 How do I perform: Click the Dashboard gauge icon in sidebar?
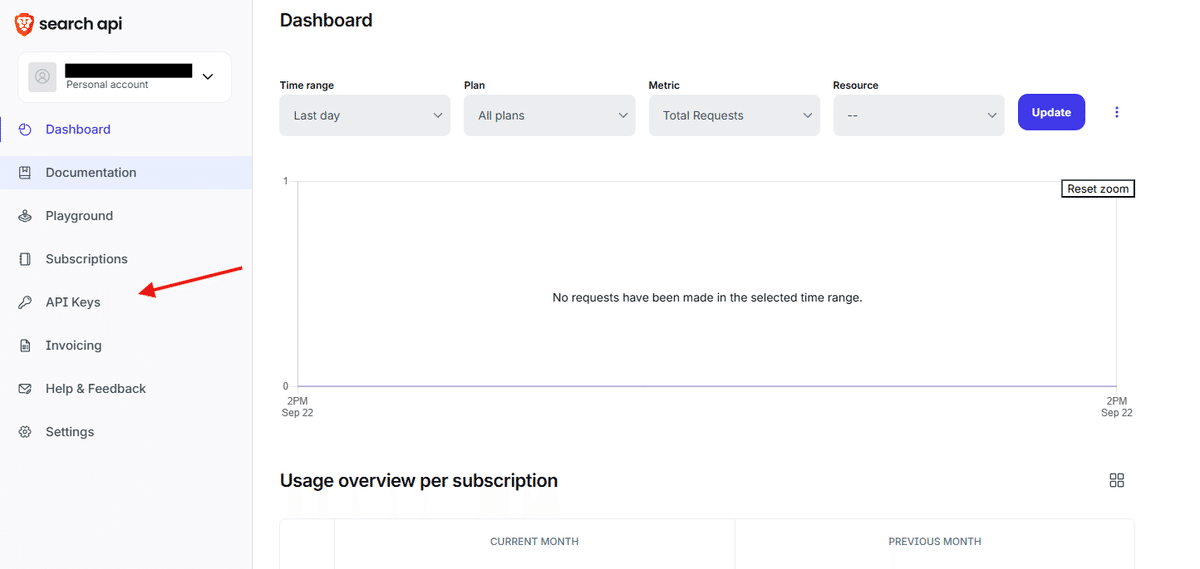[25, 130]
